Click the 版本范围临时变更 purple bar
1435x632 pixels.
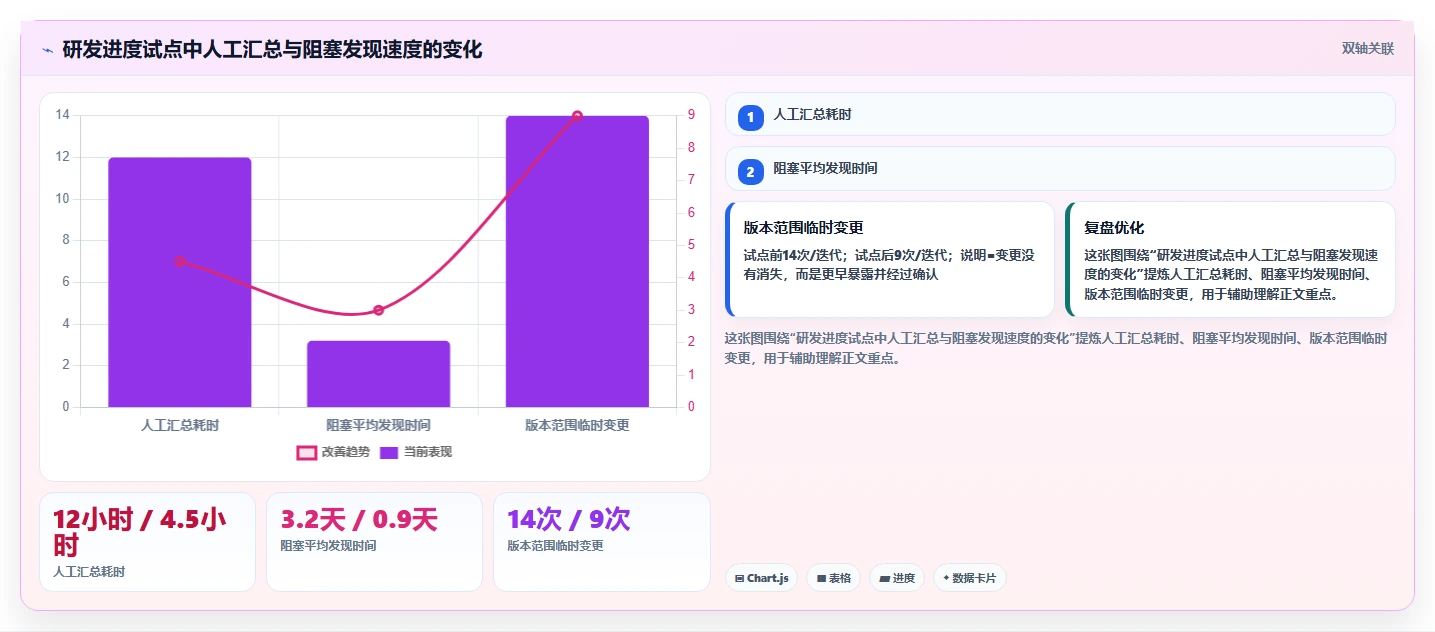tap(577, 261)
